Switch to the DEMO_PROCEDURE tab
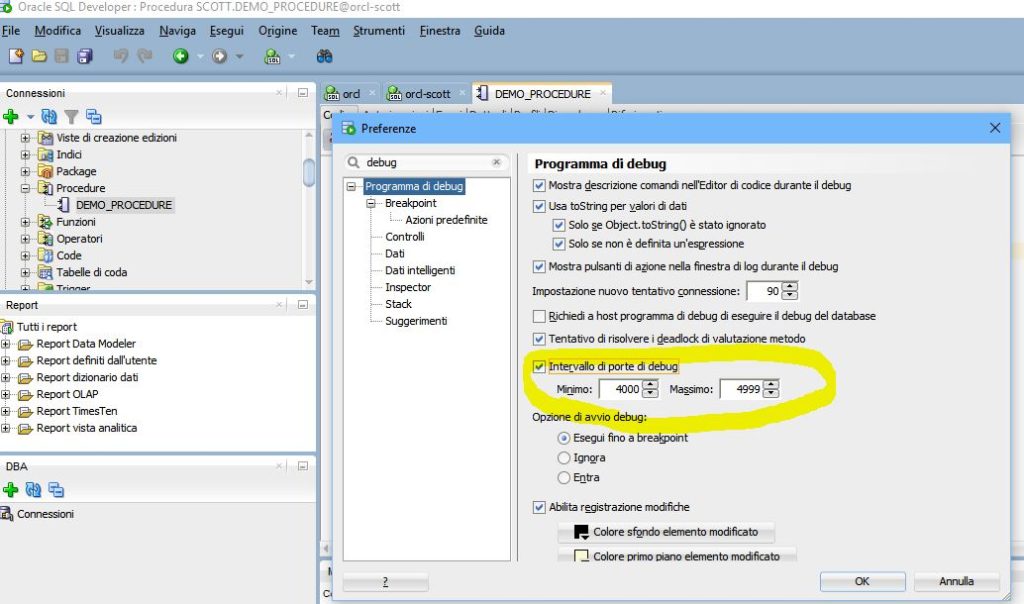The width and height of the screenshot is (1024, 604). pyautogui.click(x=542, y=93)
